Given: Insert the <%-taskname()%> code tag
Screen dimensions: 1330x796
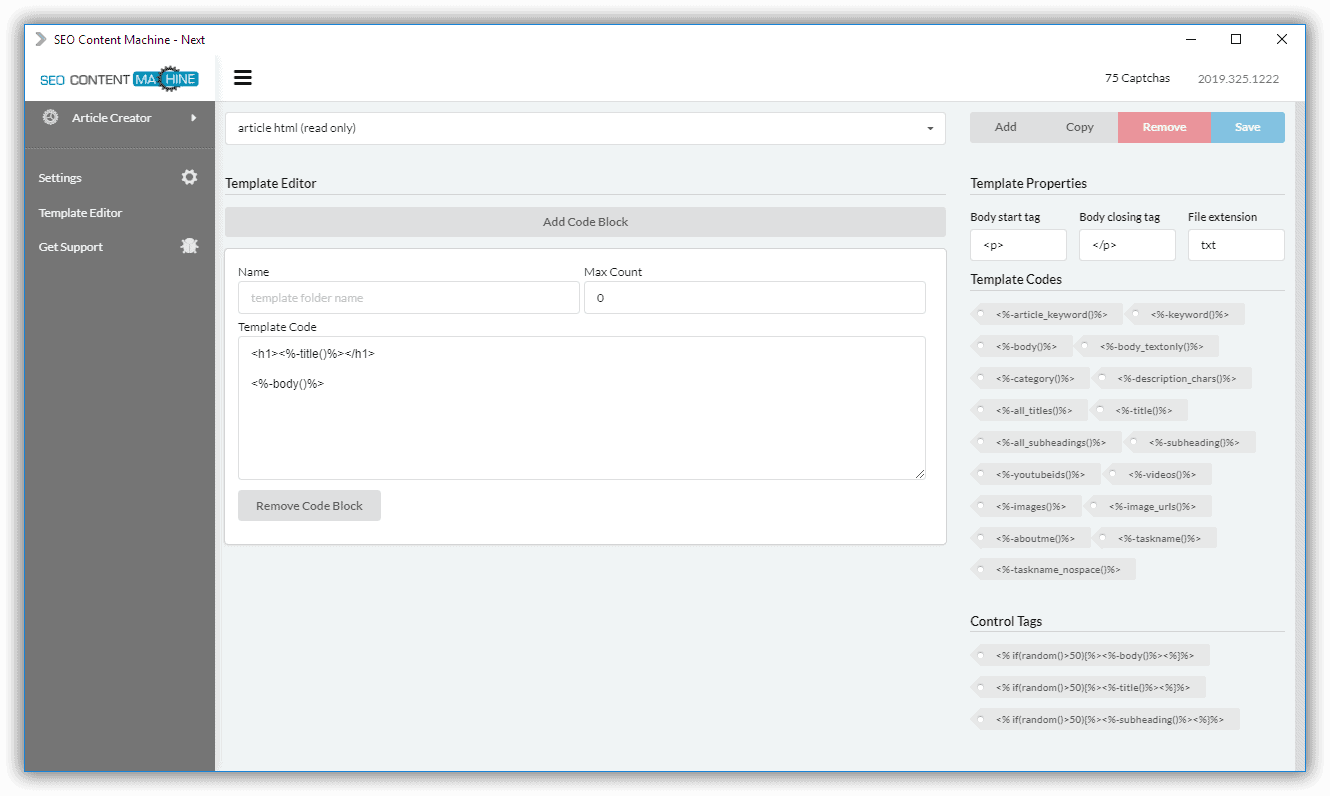Looking at the screenshot, I should (1156, 538).
